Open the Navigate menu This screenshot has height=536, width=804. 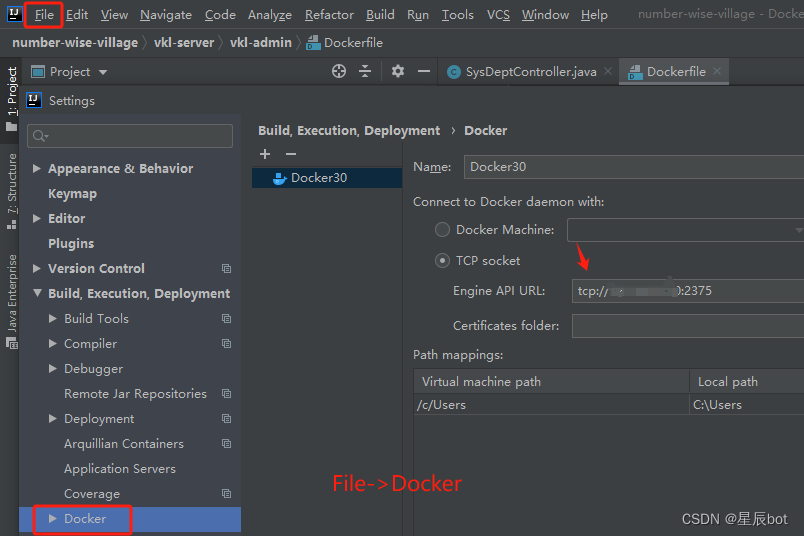click(166, 15)
